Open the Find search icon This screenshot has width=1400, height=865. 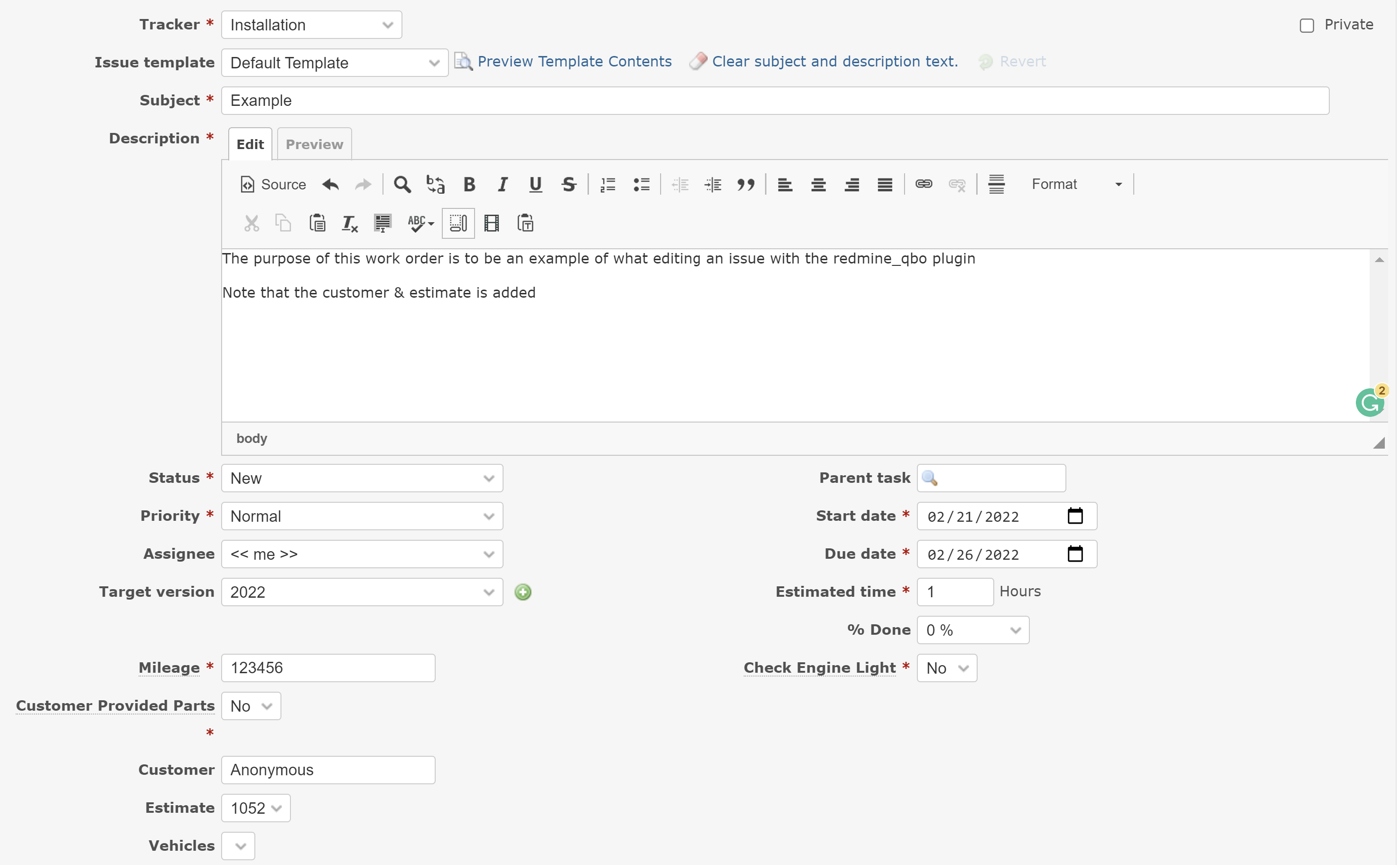point(402,184)
